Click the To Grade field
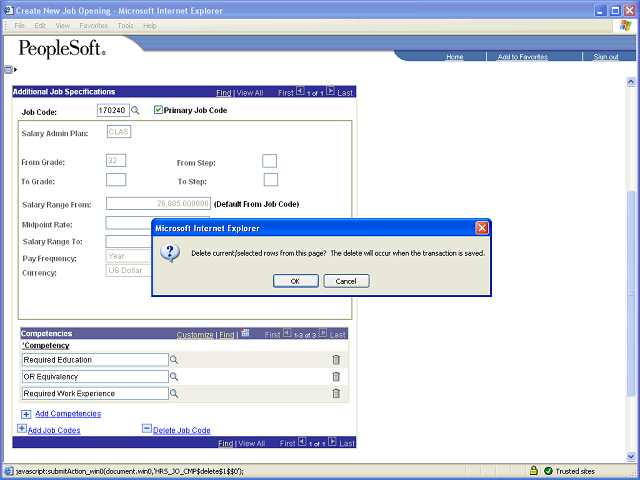The height and width of the screenshot is (480, 640). coord(116,180)
